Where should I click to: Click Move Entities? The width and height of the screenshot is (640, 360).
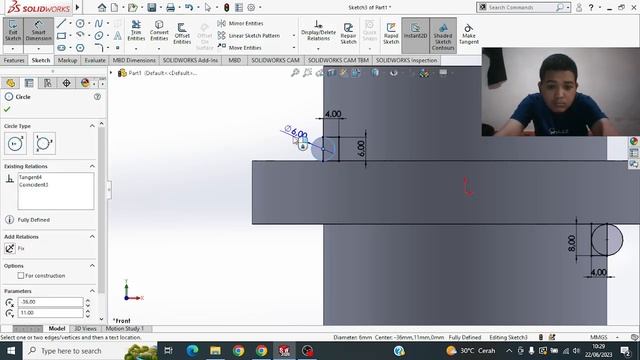(239, 47)
